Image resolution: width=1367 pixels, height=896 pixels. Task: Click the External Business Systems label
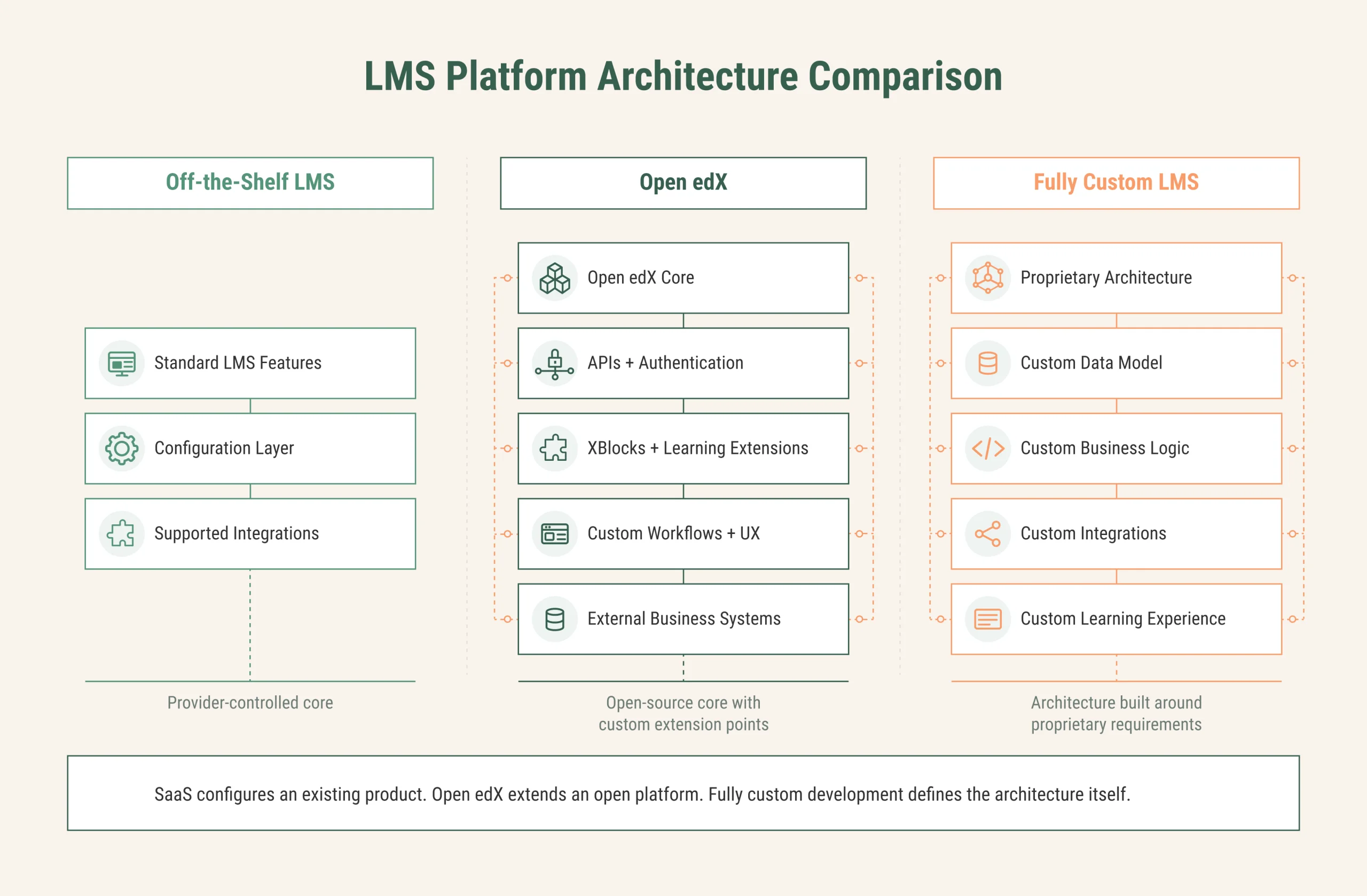684,618
